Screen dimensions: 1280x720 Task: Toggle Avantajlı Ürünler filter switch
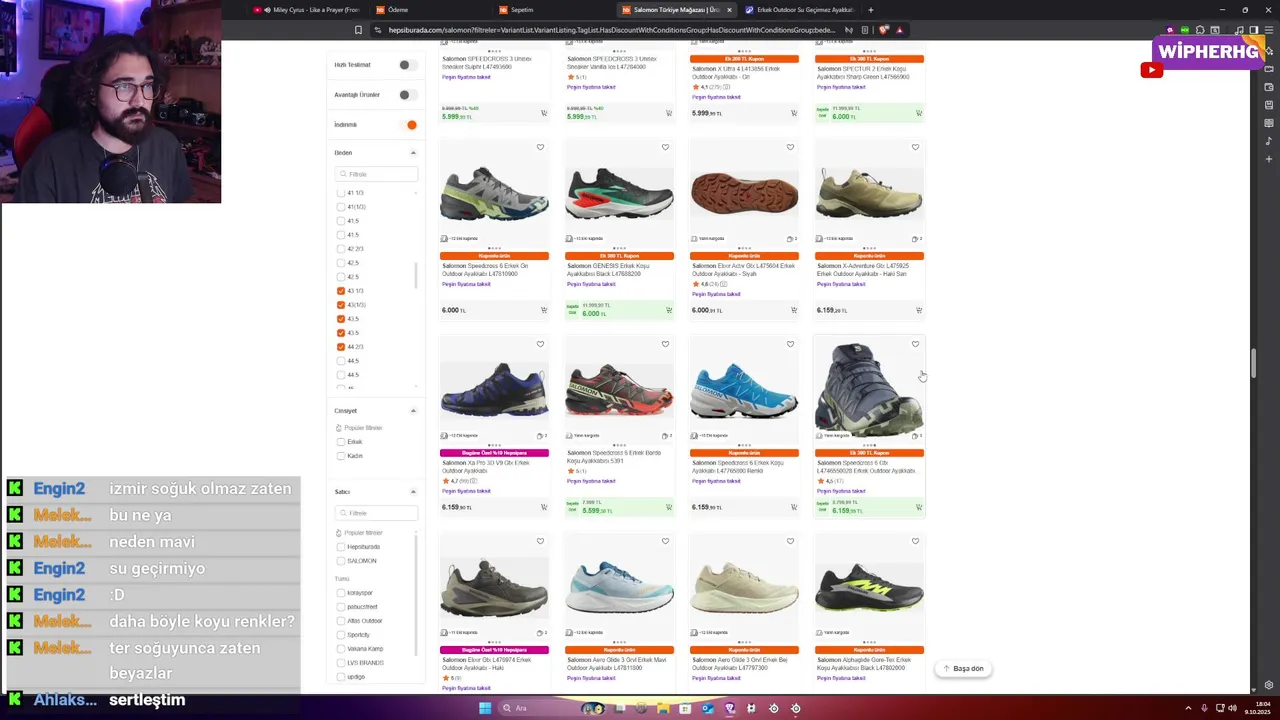coord(406,95)
